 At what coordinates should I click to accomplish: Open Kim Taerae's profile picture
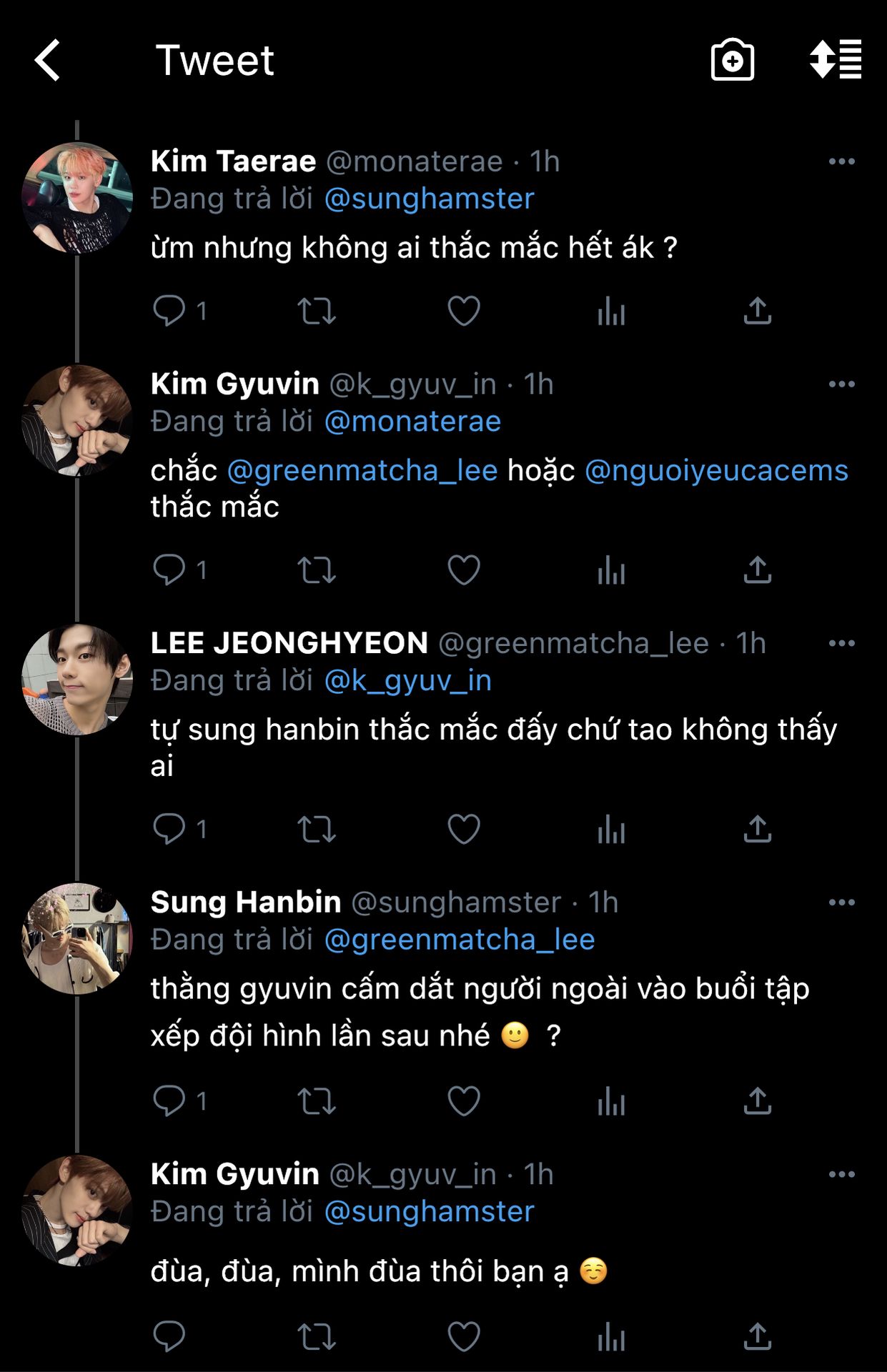click(x=77, y=198)
